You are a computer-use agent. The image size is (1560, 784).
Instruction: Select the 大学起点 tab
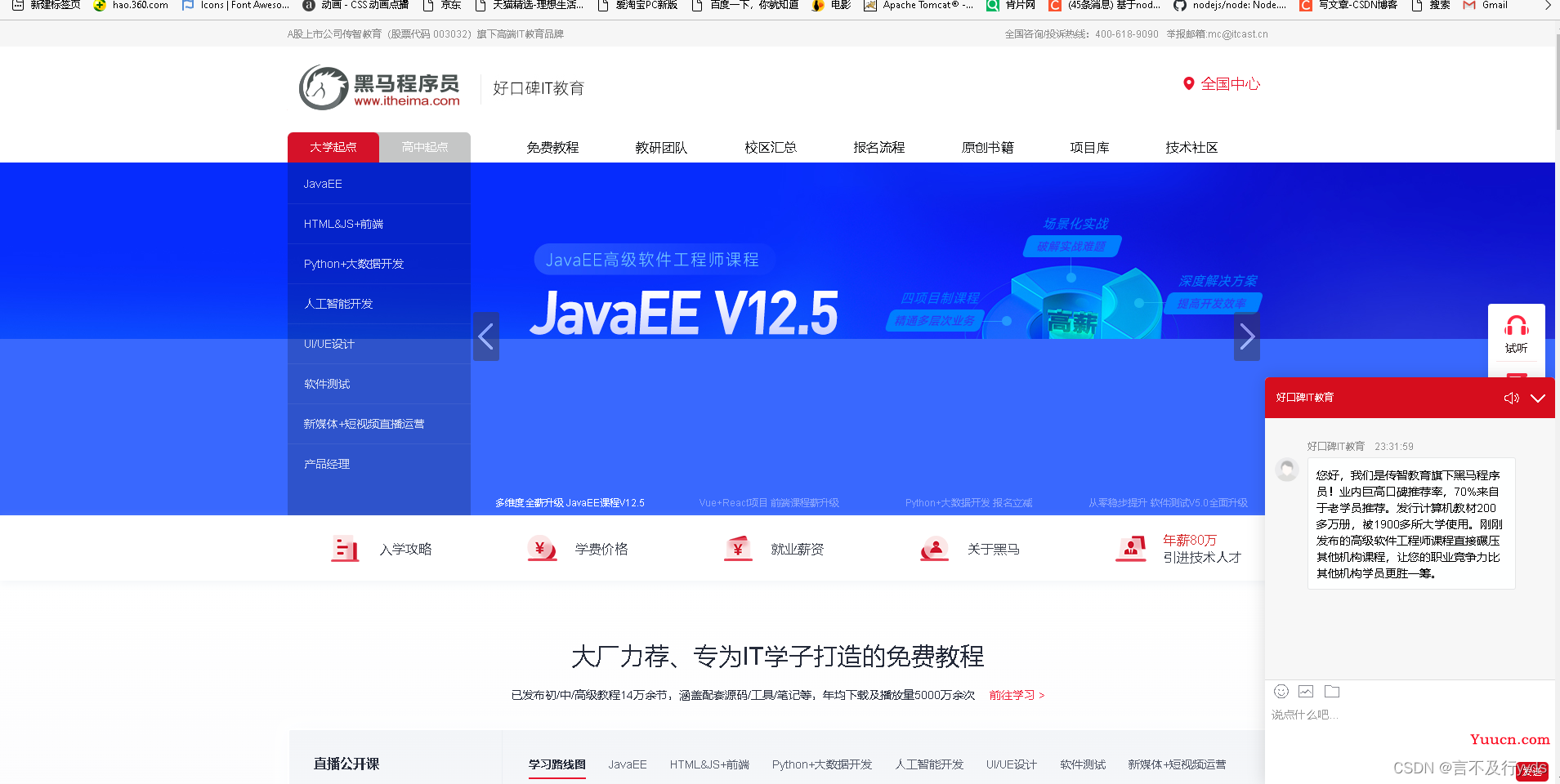[x=333, y=147]
